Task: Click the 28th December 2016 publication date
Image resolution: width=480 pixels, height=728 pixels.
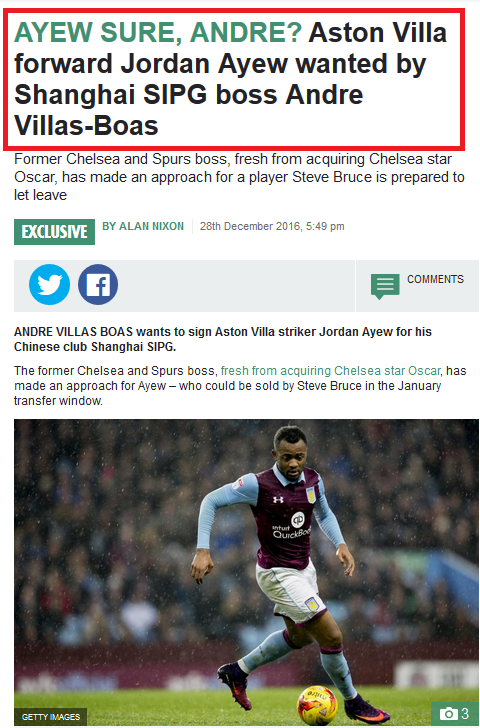Action: click(x=272, y=227)
